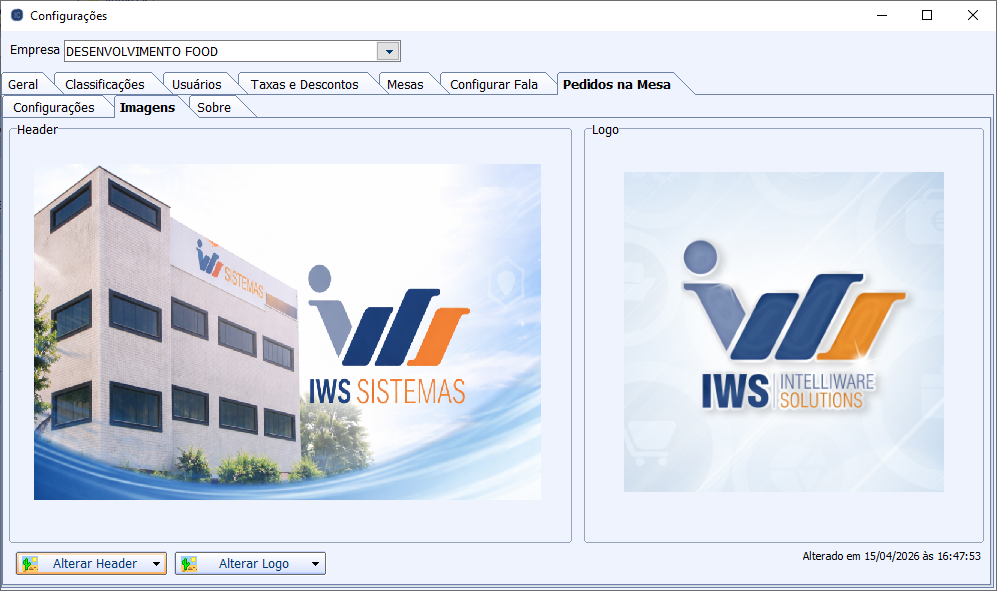Switch to the Configurar Fala tab
This screenshot has height=591, width=997.
[494, 84]
